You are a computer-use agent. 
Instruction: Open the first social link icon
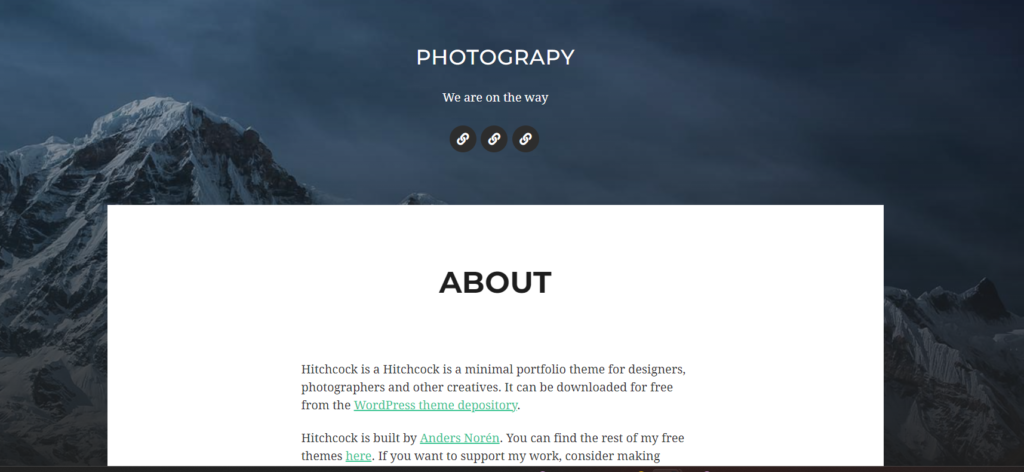click(x=463, y=139)
